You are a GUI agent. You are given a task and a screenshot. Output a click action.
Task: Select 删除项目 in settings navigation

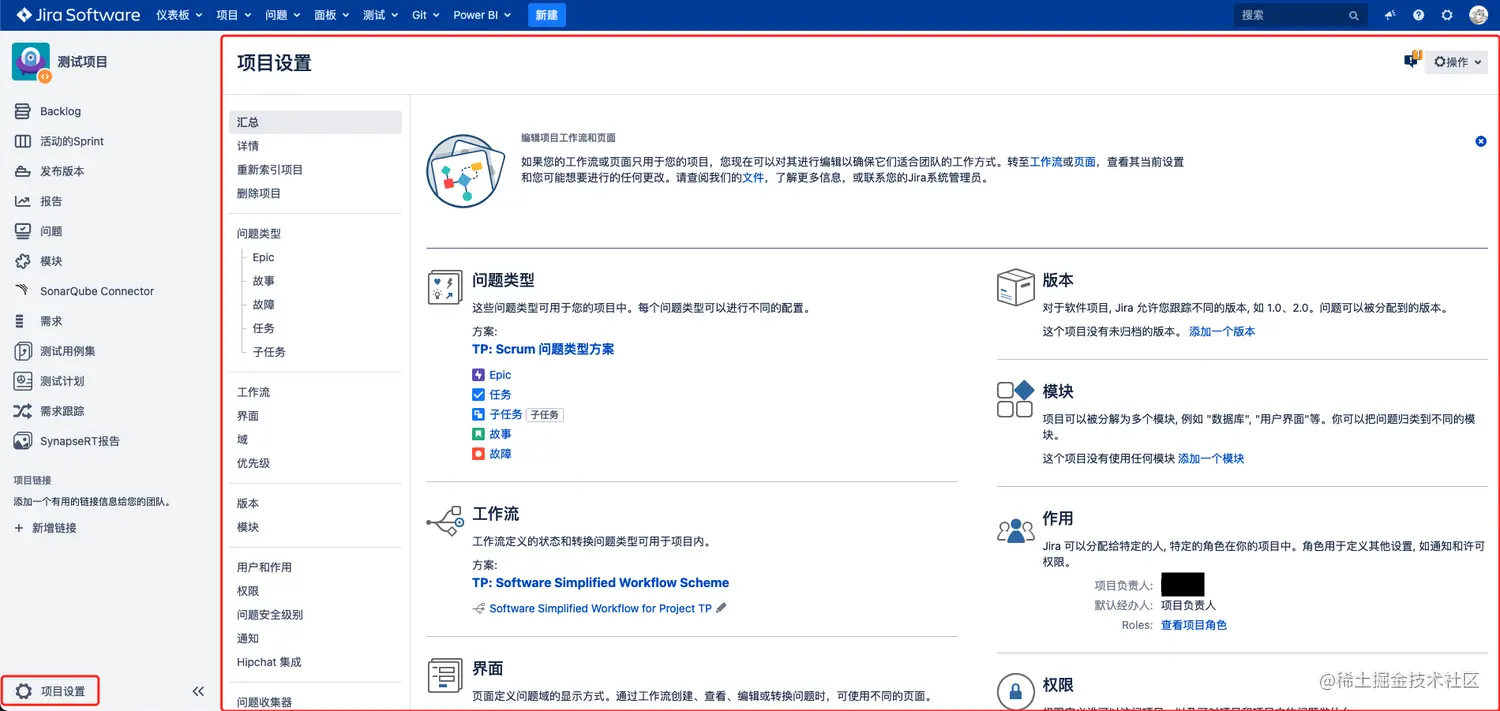[x=259, y=193]
